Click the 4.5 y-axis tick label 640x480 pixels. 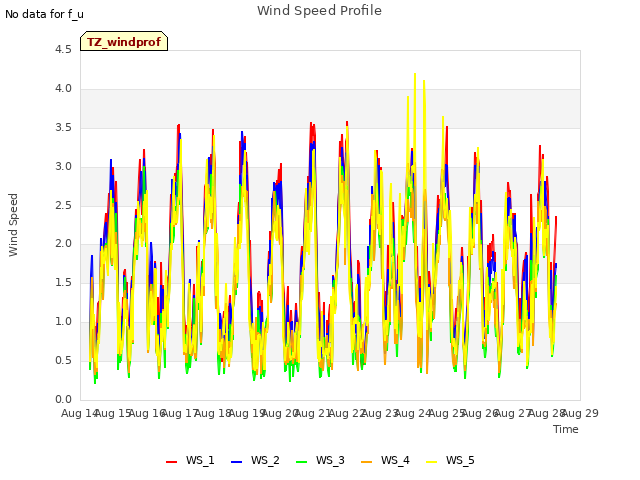(63, 49)
